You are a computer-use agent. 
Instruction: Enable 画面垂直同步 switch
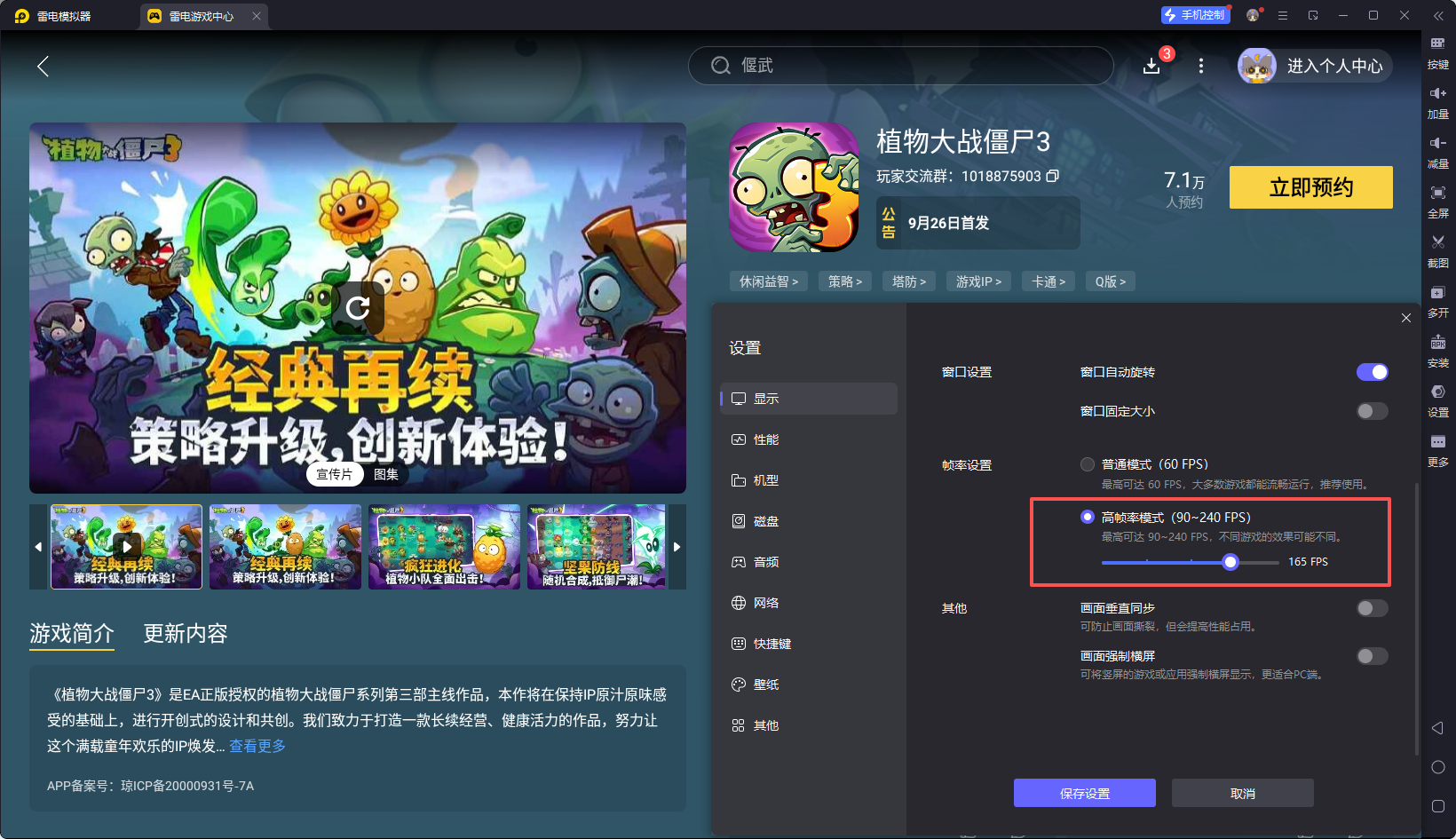click(x=1372, y=608)
